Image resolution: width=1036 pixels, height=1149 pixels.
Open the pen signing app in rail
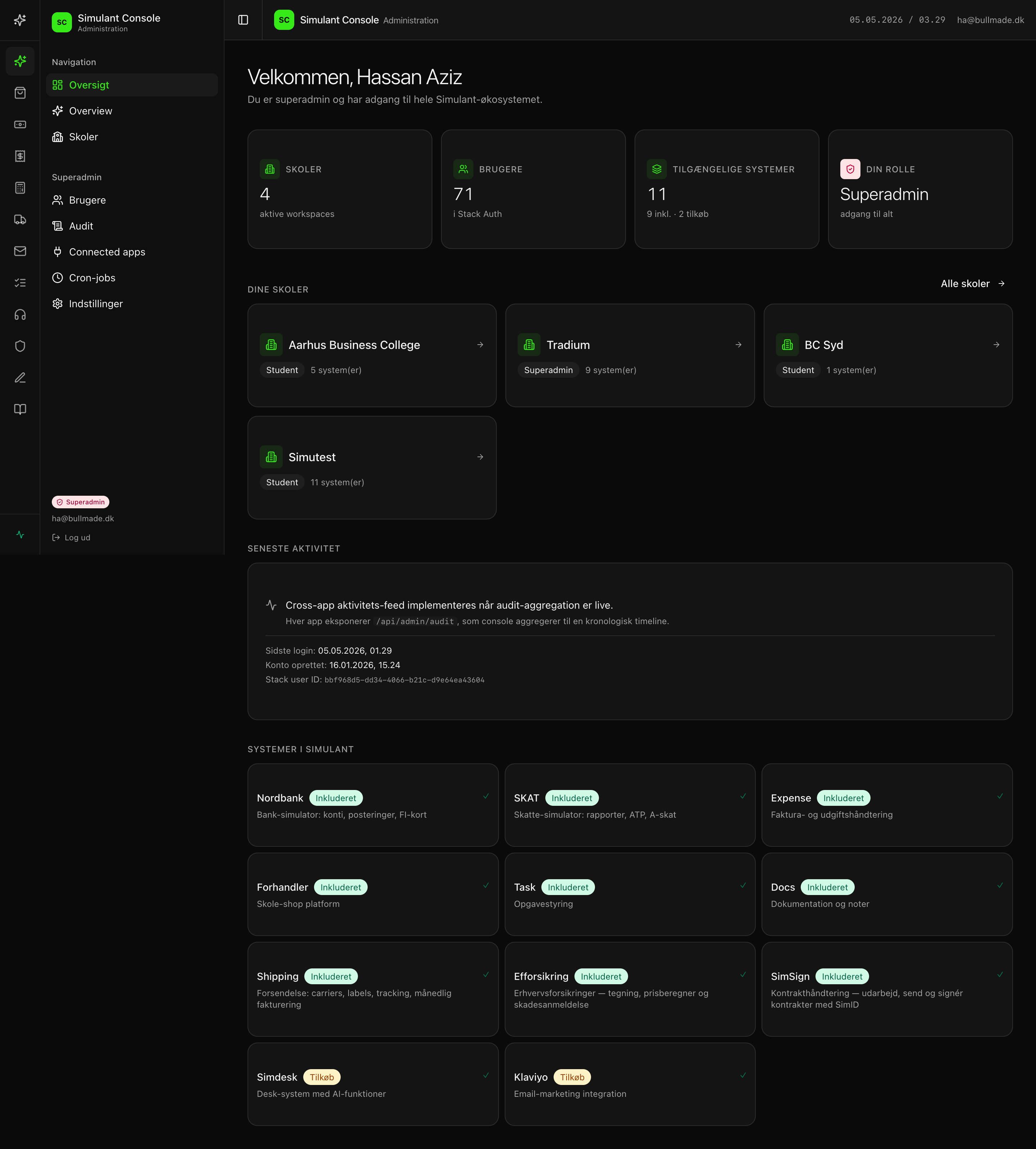(x=20, y=377)
